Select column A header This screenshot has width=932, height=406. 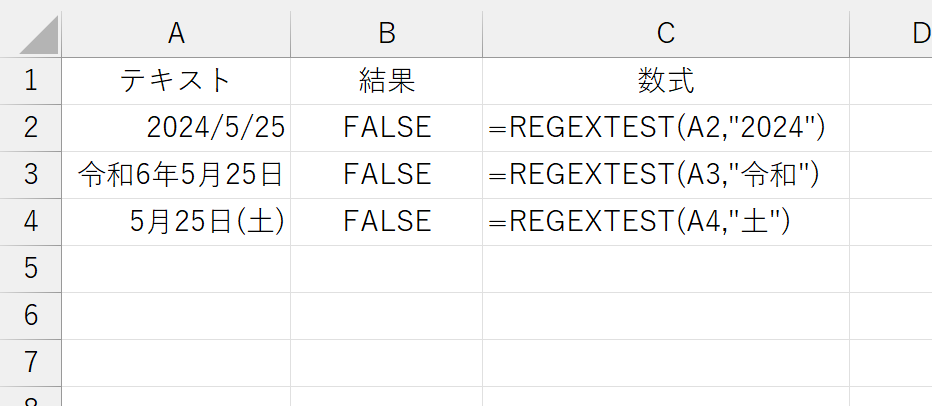click(x=176, y=34)
